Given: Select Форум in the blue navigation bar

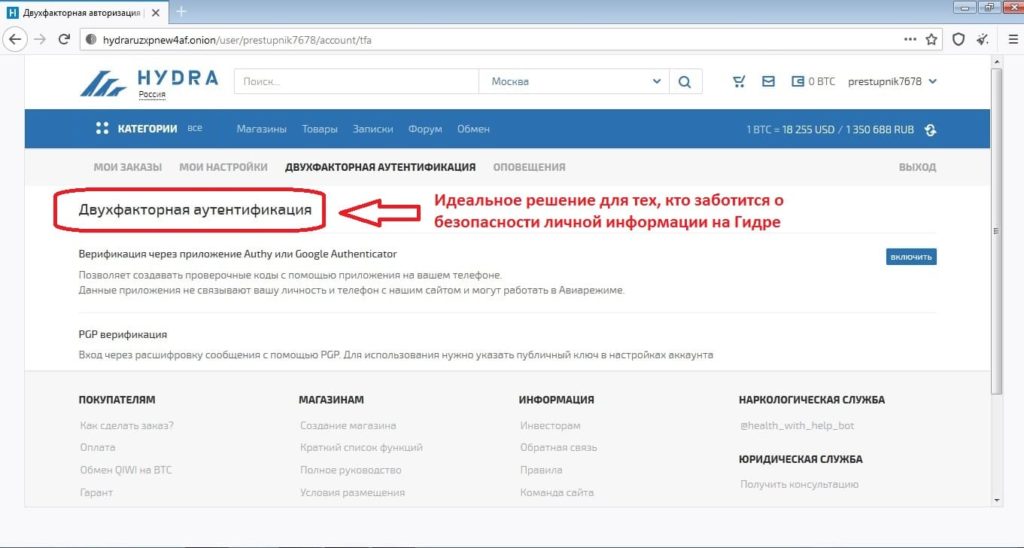Looking at the screenshot, I should (x=425, y=129).
